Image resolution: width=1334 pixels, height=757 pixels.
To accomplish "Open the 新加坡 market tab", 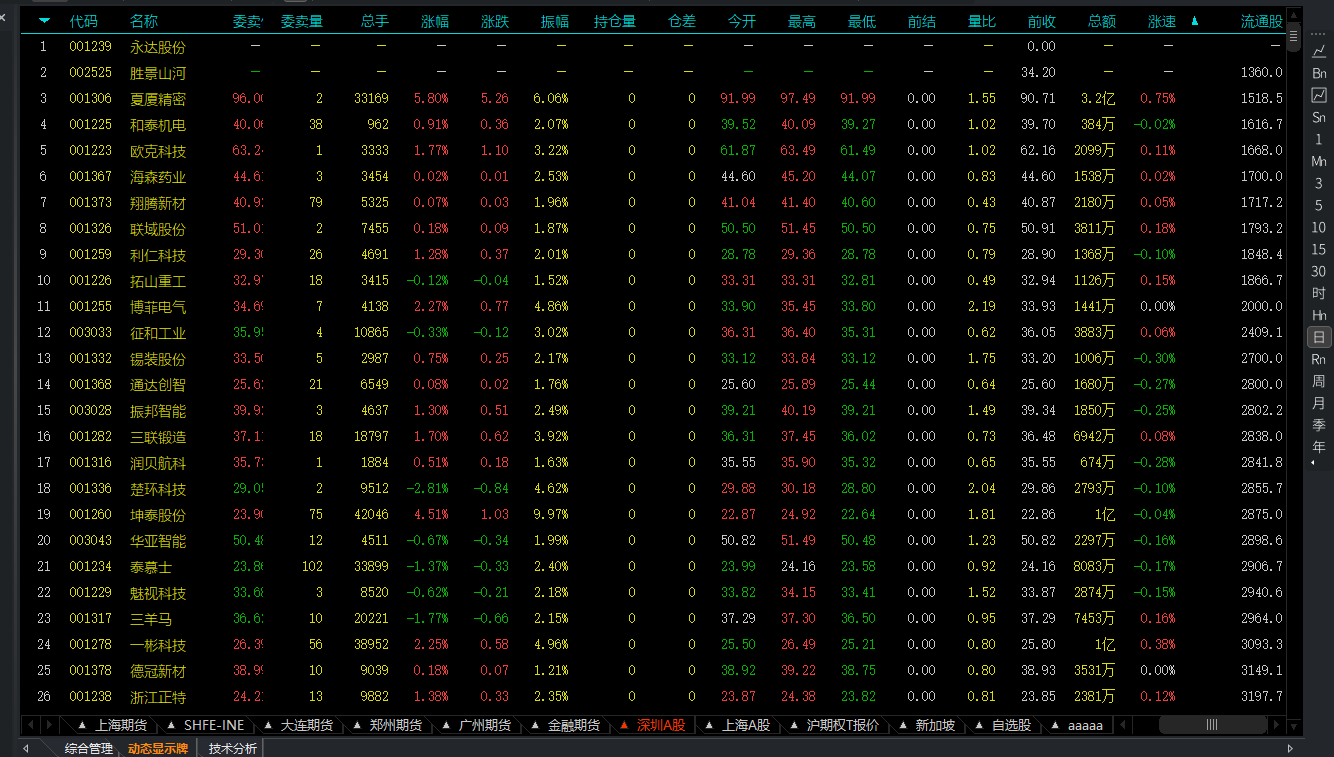I will click(x=936, y=725).
